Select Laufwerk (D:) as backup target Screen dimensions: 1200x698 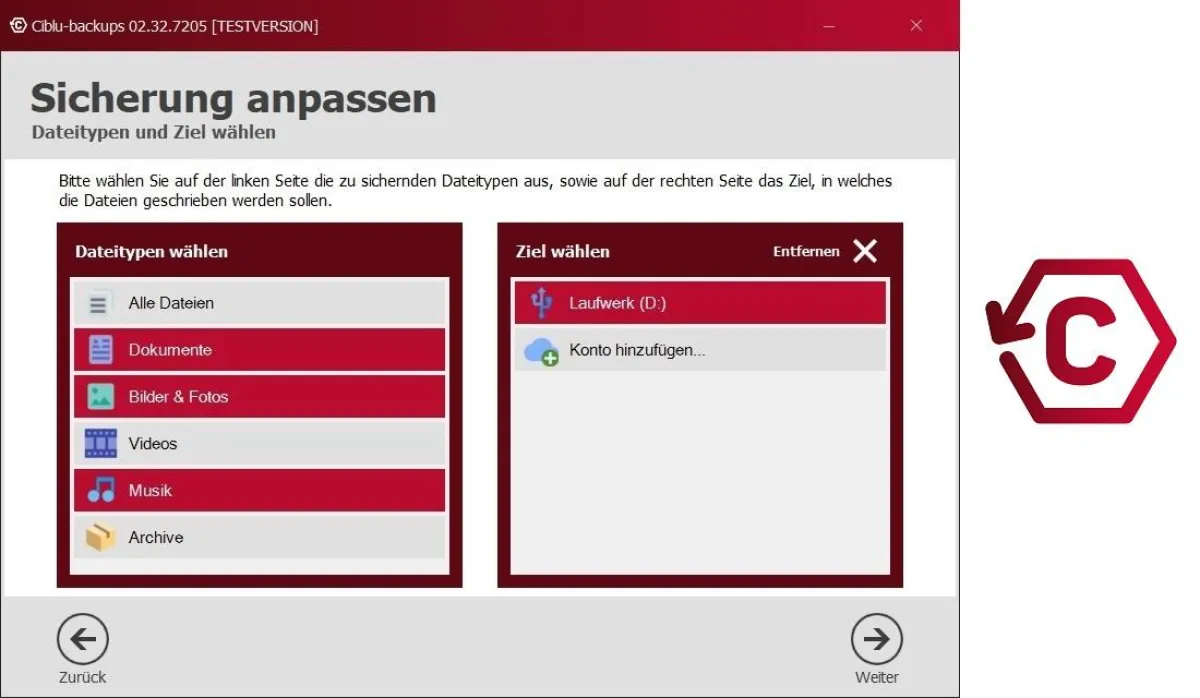pos(700,303)
